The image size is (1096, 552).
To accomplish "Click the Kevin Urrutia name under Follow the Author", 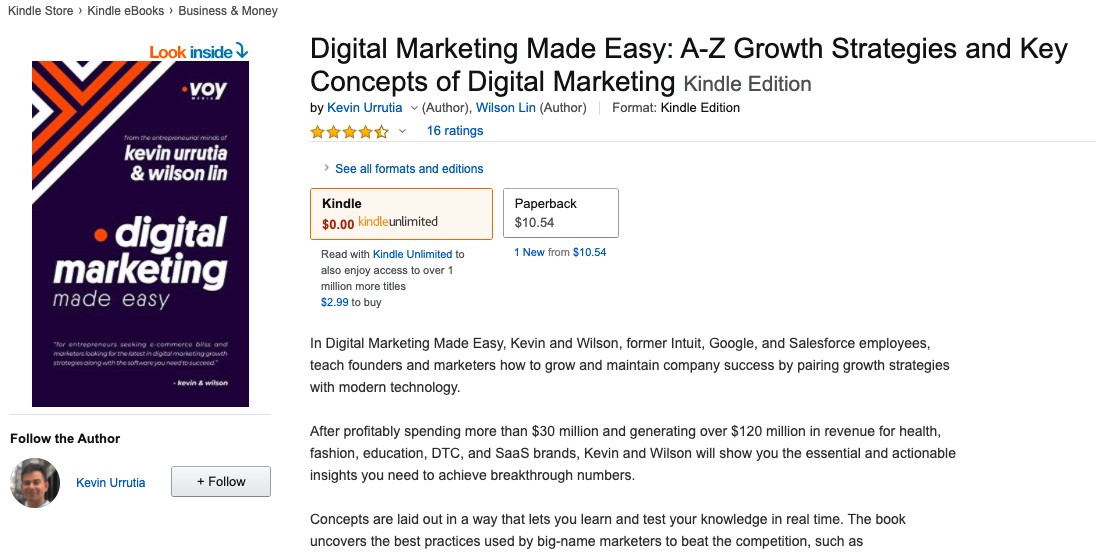I will 110,483.
